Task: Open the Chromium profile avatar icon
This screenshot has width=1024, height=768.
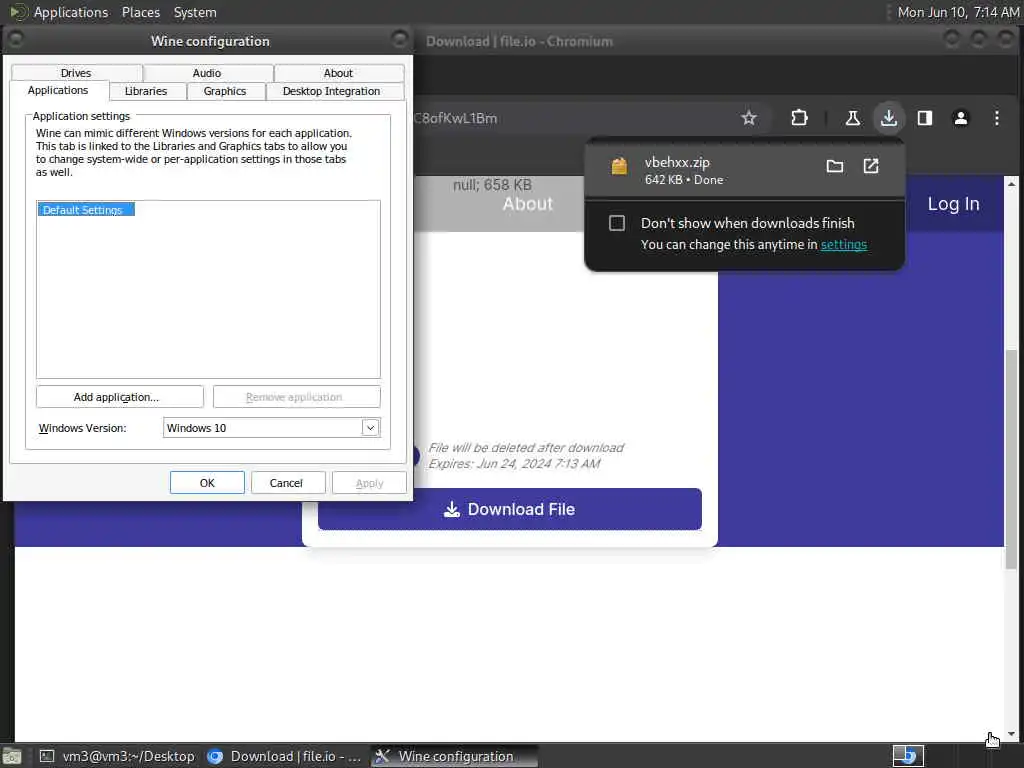Action: tap(960, 118)
